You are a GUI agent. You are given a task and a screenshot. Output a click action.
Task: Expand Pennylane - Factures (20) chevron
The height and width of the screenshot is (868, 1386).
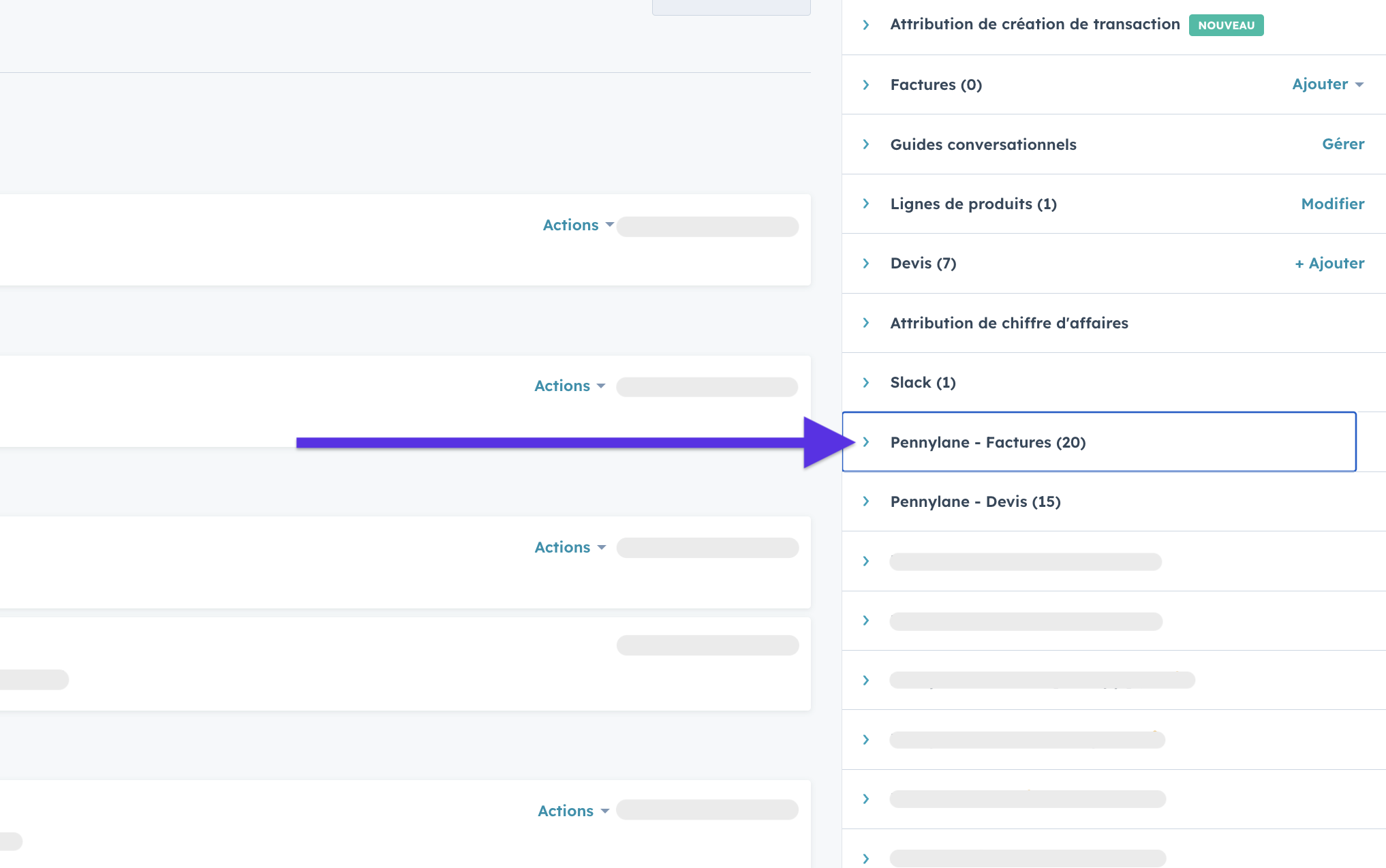pos(866,442)
